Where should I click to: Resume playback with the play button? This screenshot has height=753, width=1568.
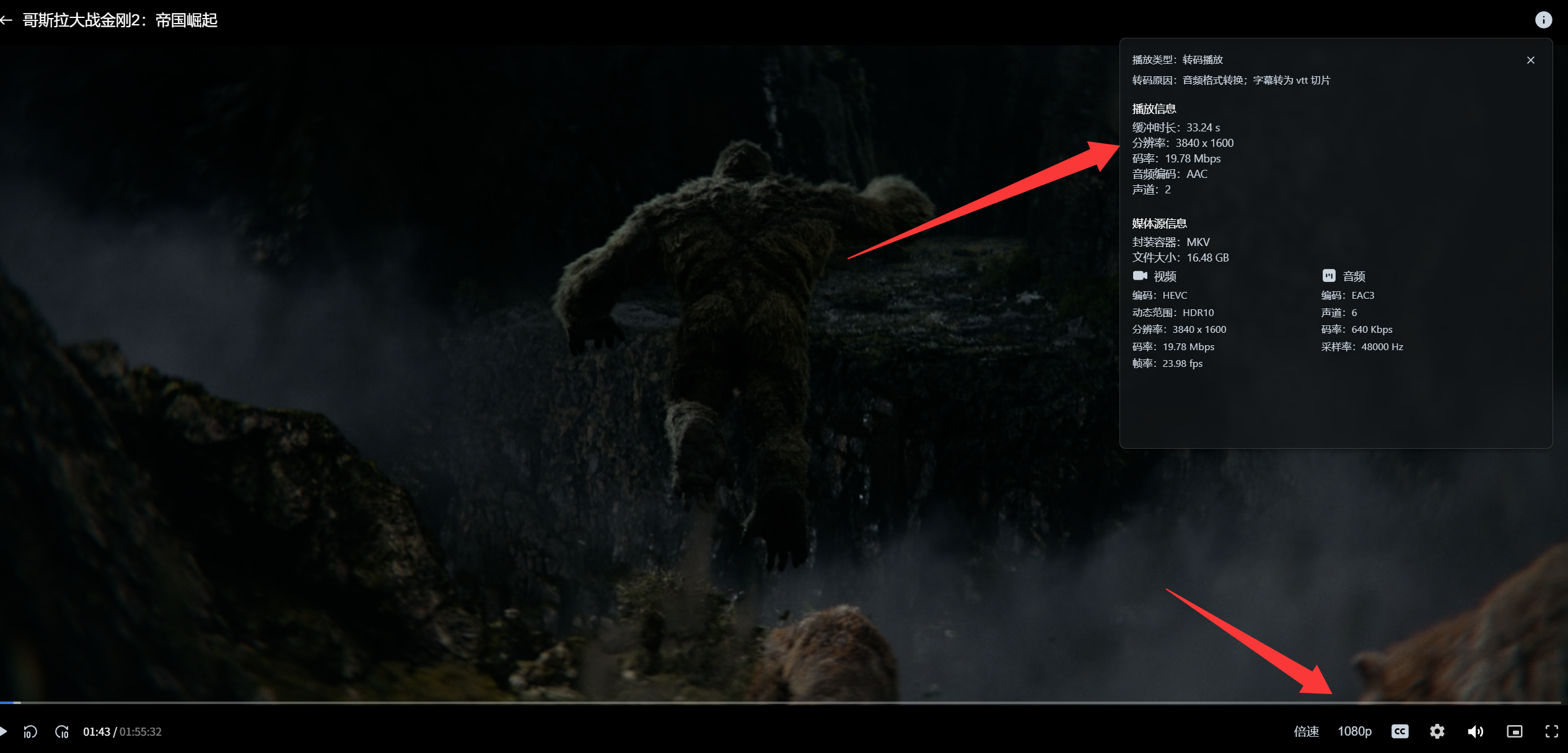[x=4, y=731]
